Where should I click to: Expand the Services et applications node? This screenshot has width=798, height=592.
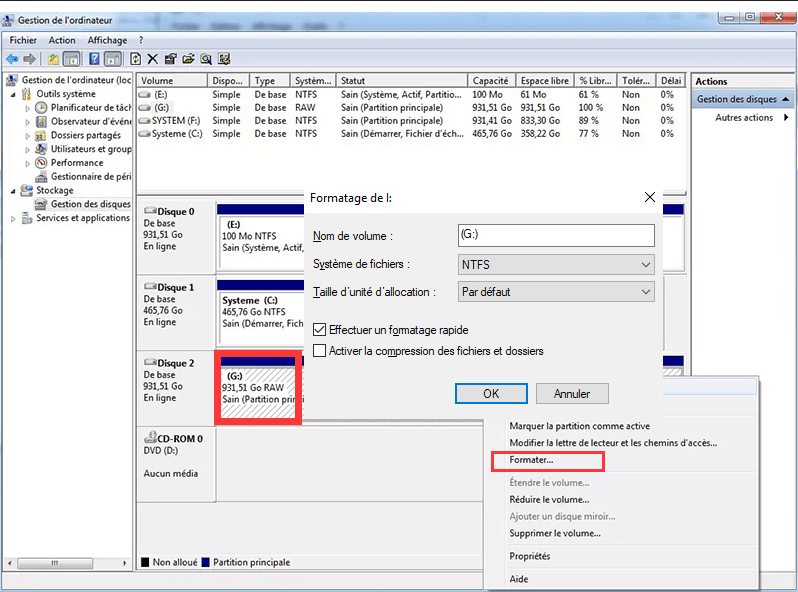(13, 218)
